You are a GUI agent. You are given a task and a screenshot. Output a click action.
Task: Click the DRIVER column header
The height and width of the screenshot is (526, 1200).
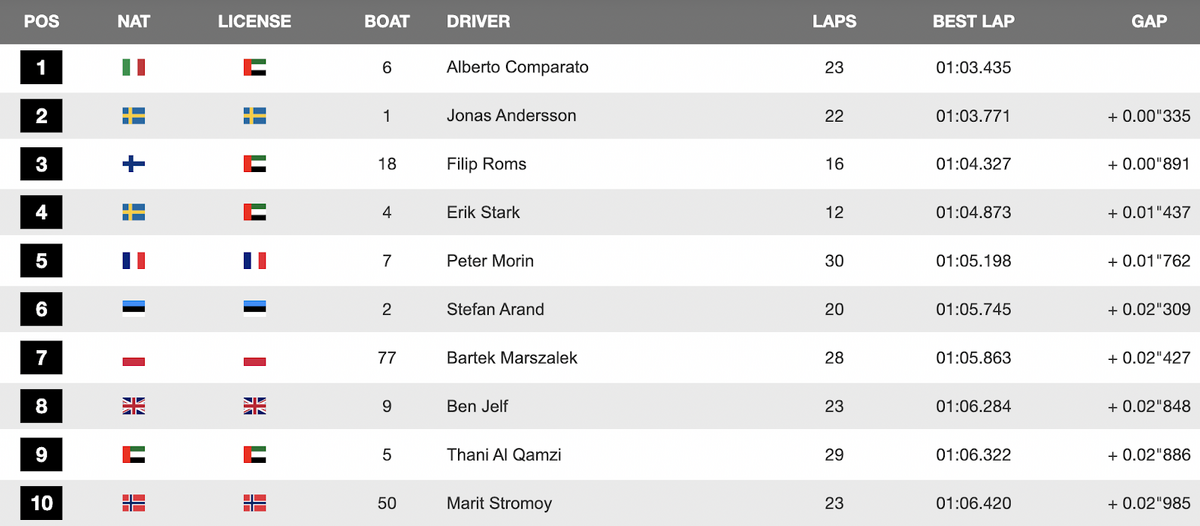[x=478, y=21]
